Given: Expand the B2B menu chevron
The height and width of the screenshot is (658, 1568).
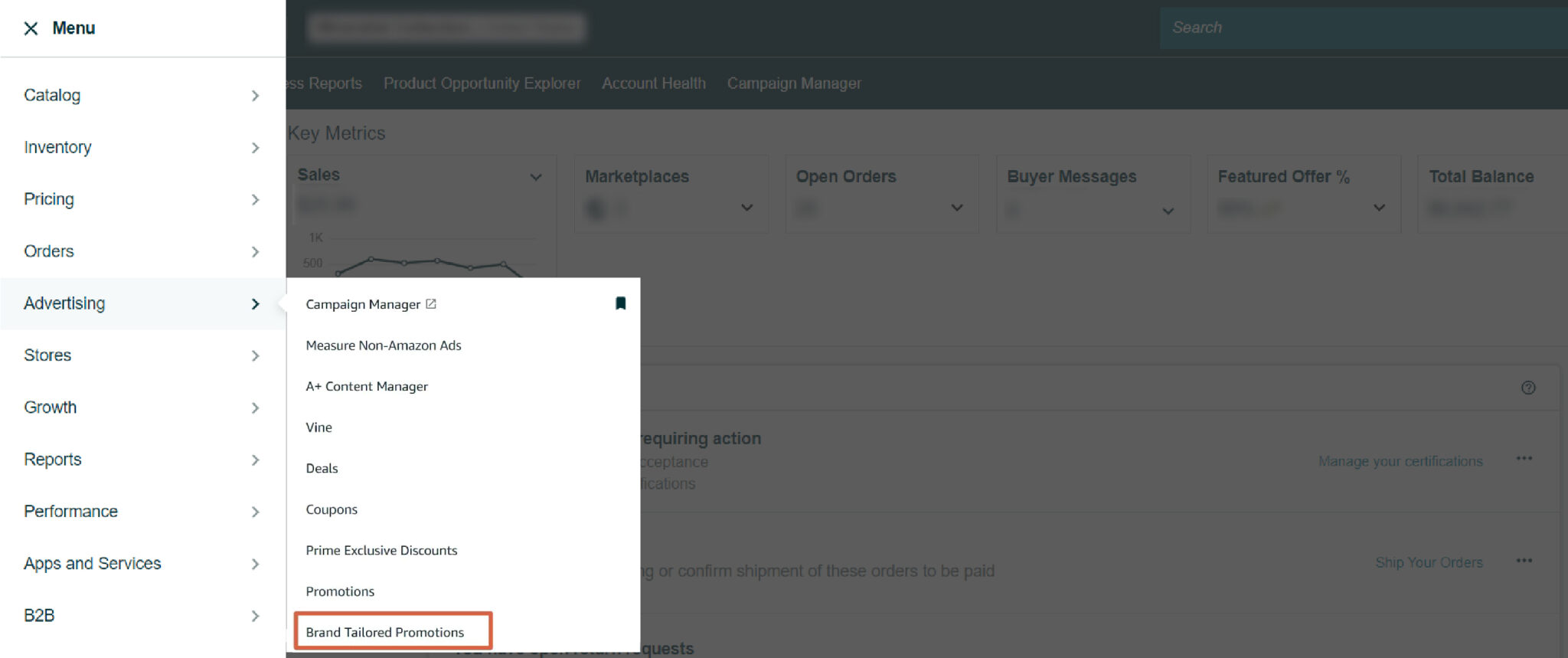Looking at the screenshot, I should pos(255,617).
